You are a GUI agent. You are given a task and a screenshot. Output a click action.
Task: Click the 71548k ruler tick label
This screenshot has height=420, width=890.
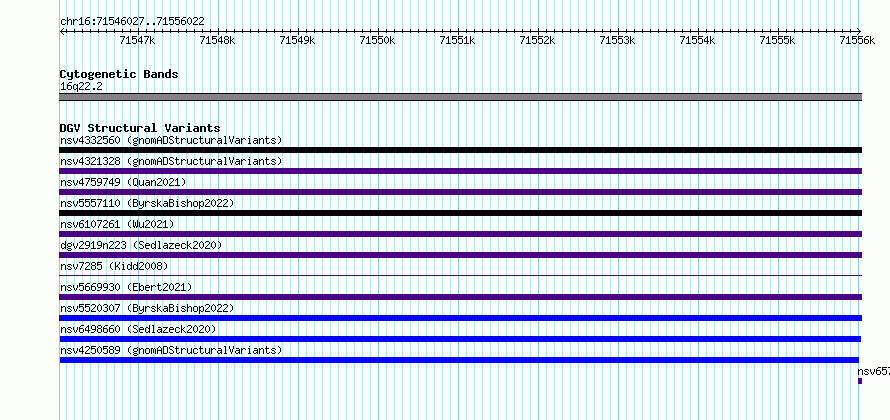218,40
